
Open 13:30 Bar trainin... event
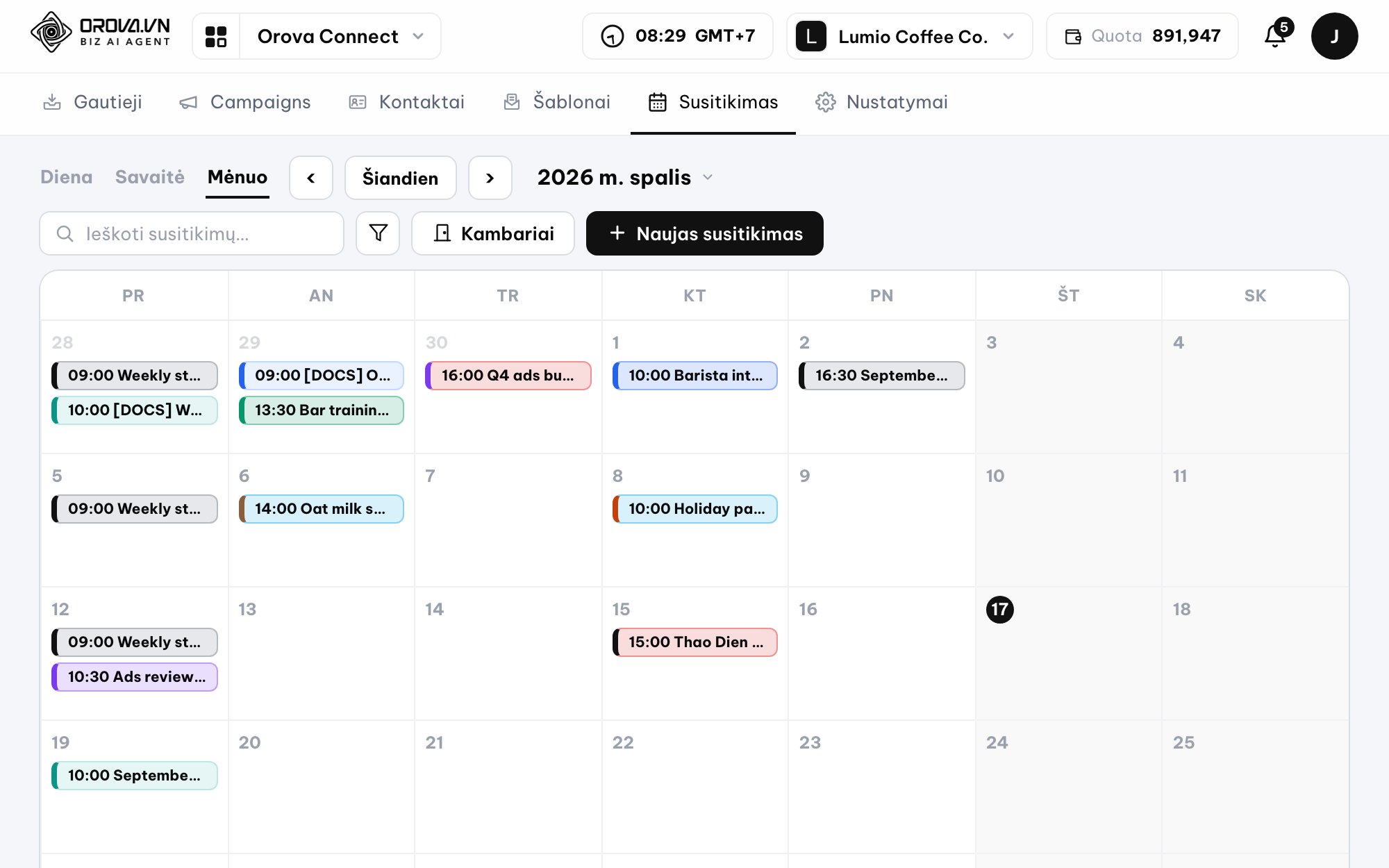(322, 410)
